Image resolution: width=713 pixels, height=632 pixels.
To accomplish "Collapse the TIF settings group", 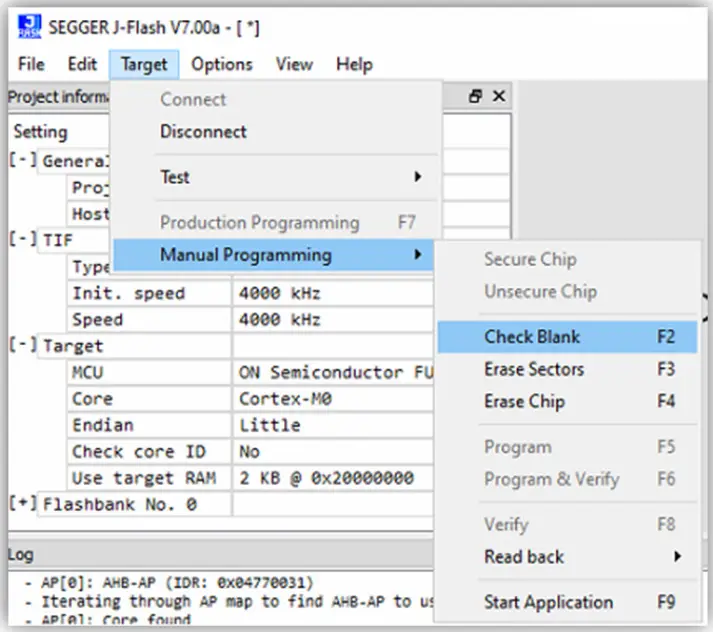I will [x=23, y=240].
